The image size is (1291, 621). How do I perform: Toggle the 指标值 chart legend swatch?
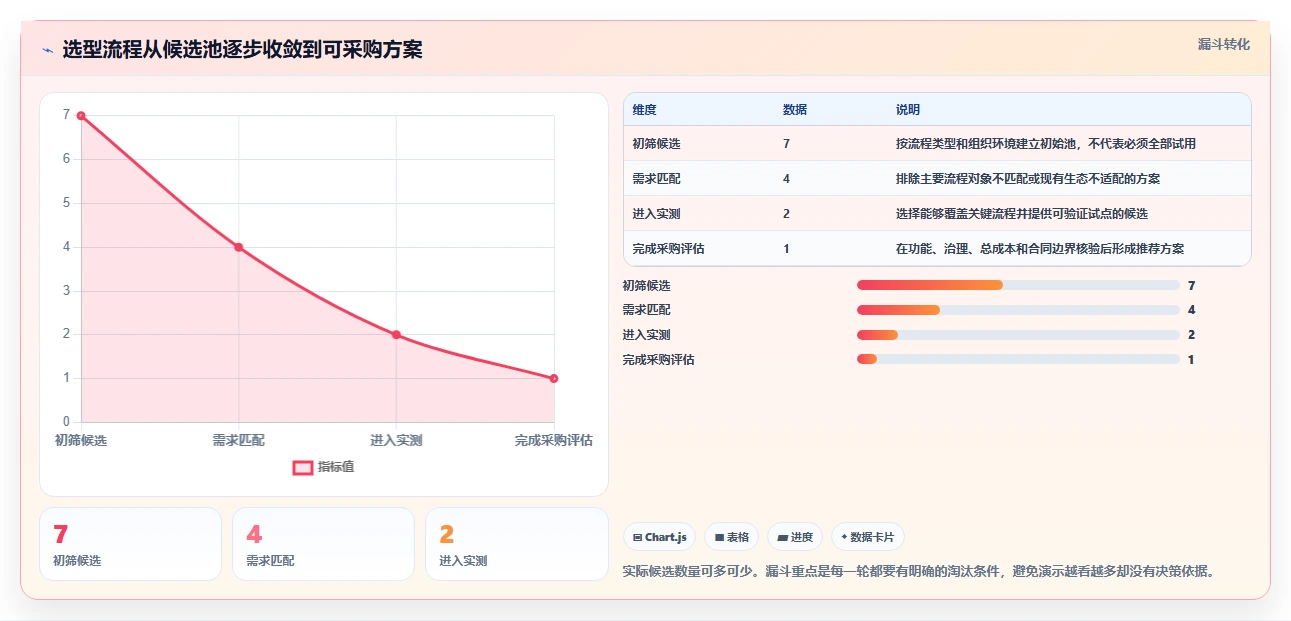point(303,467)
